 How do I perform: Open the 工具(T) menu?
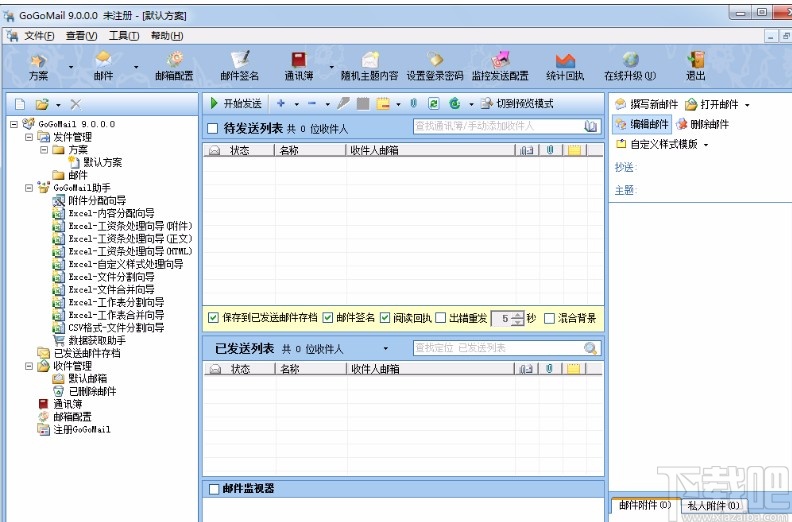click(124, 35)
